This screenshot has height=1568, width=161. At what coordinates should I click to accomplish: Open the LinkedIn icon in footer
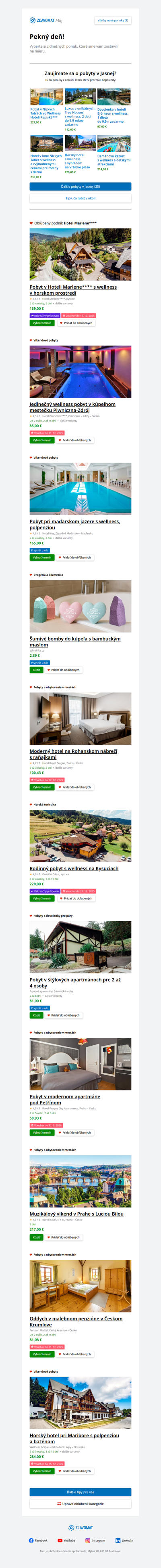[118, 1540]
